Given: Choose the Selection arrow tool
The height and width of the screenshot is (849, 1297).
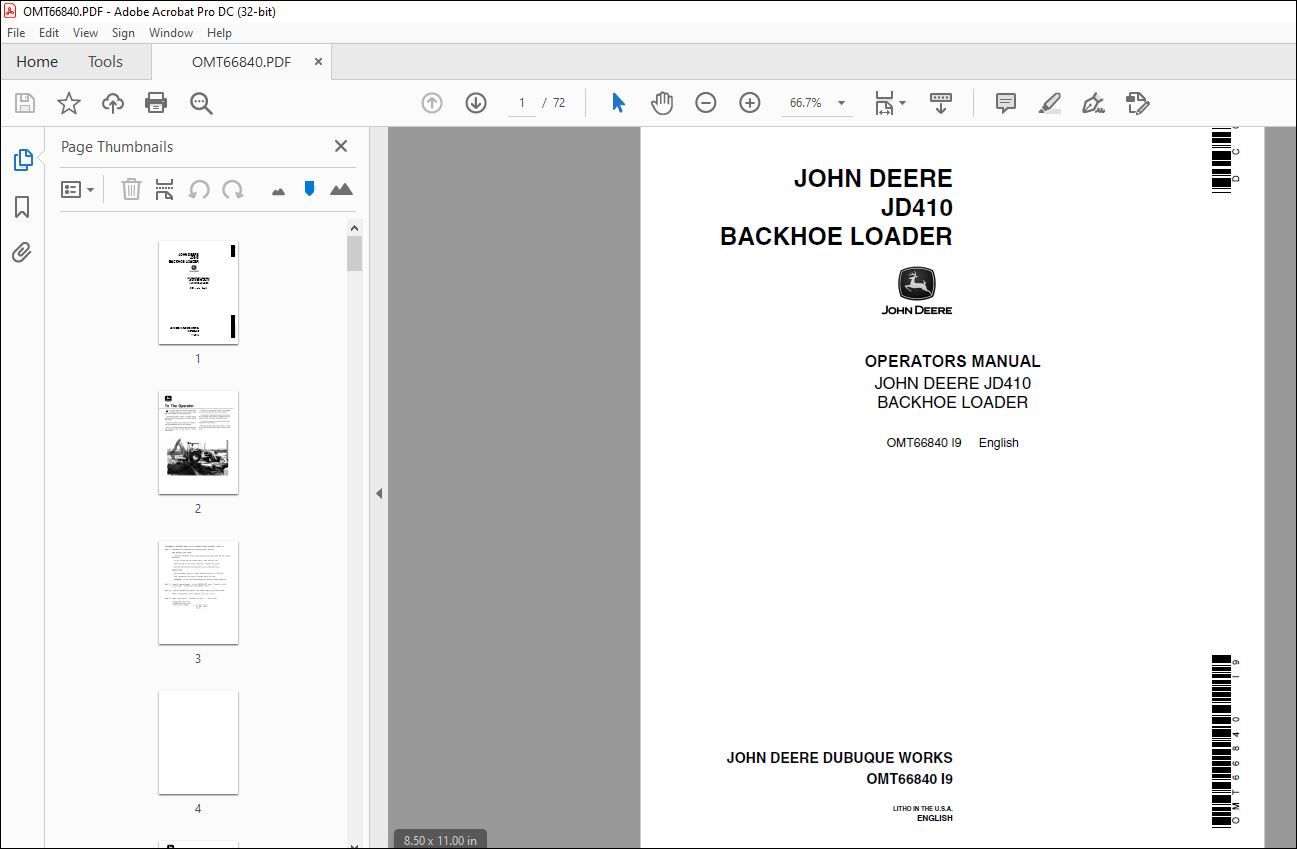Looking at the screenshot, I should tap(618, 103).
